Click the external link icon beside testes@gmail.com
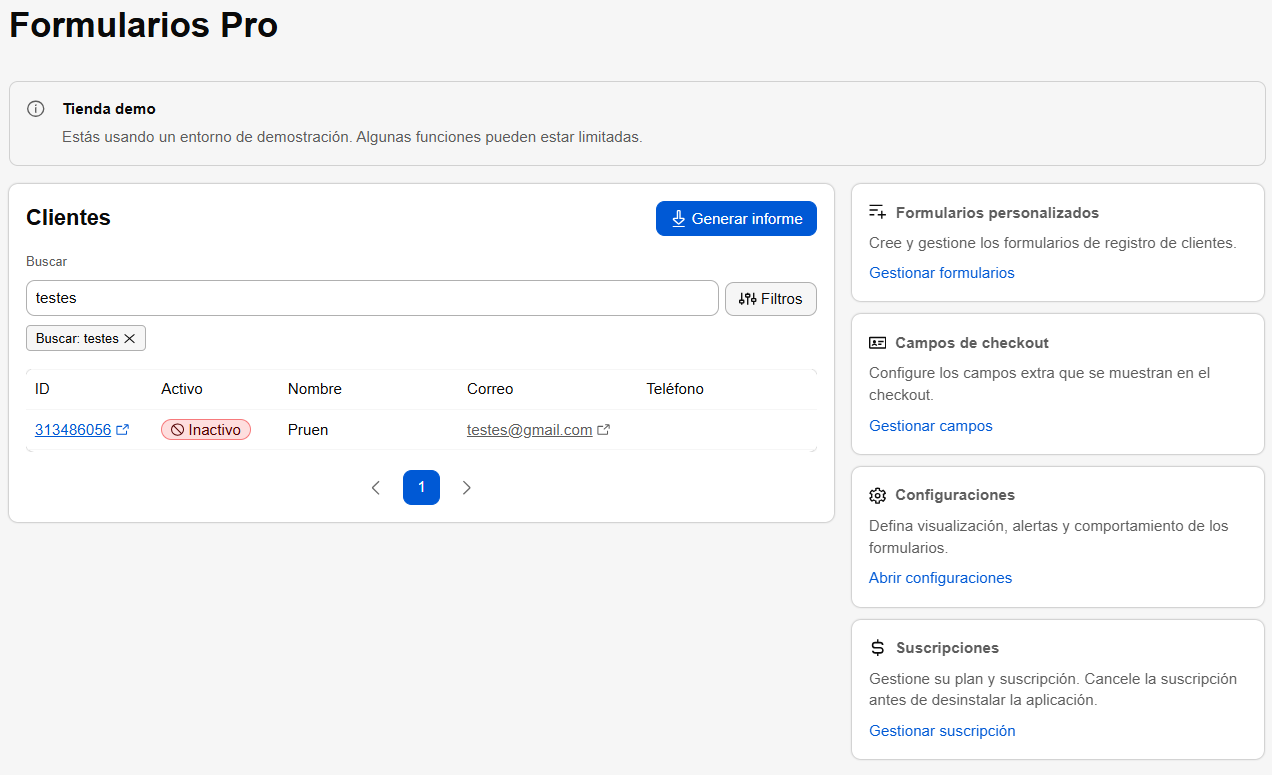1272x775 pixels. coord(604,430)
